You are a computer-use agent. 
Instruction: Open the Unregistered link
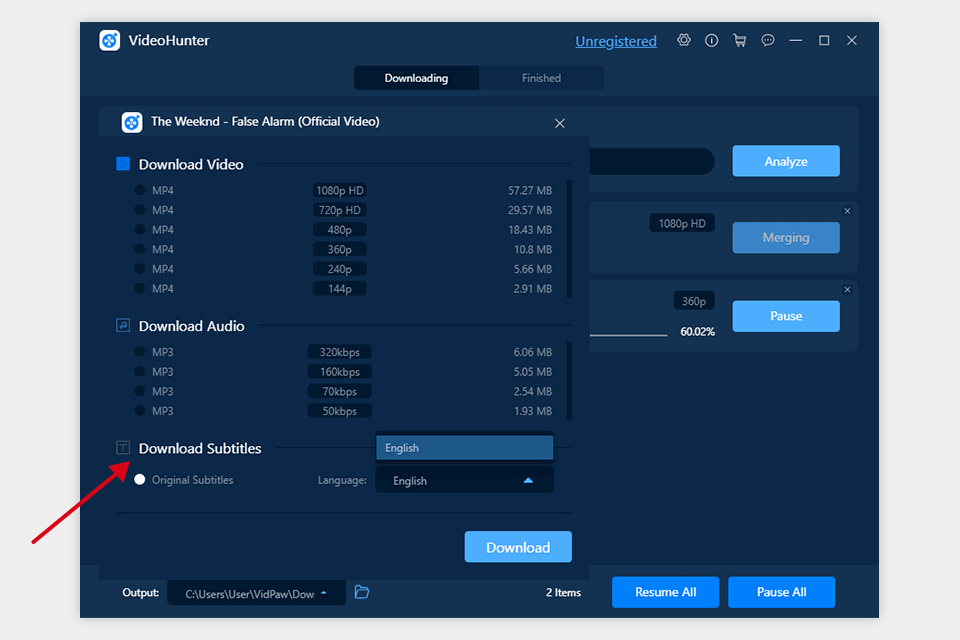pos(616,41)
